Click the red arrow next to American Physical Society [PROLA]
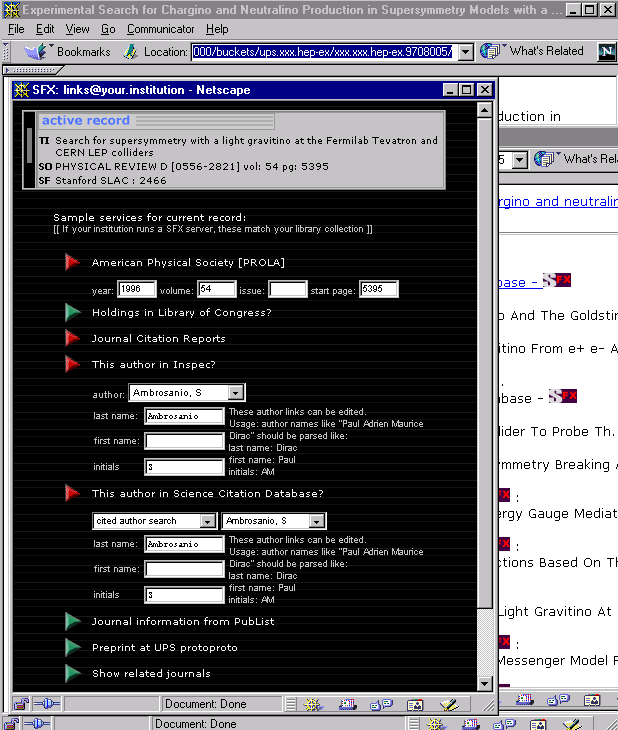The height and width of the screenshot is (730, 618). (x=72, y=262)
